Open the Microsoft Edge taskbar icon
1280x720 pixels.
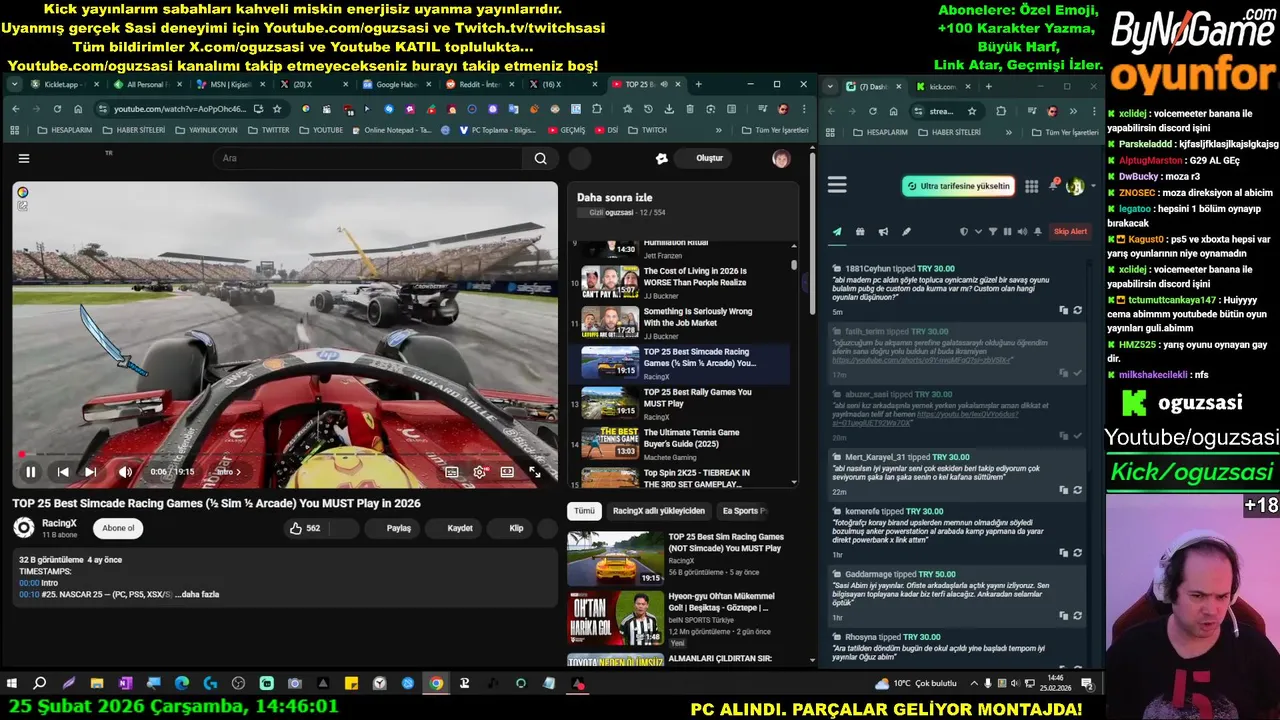tap(182, 684)
